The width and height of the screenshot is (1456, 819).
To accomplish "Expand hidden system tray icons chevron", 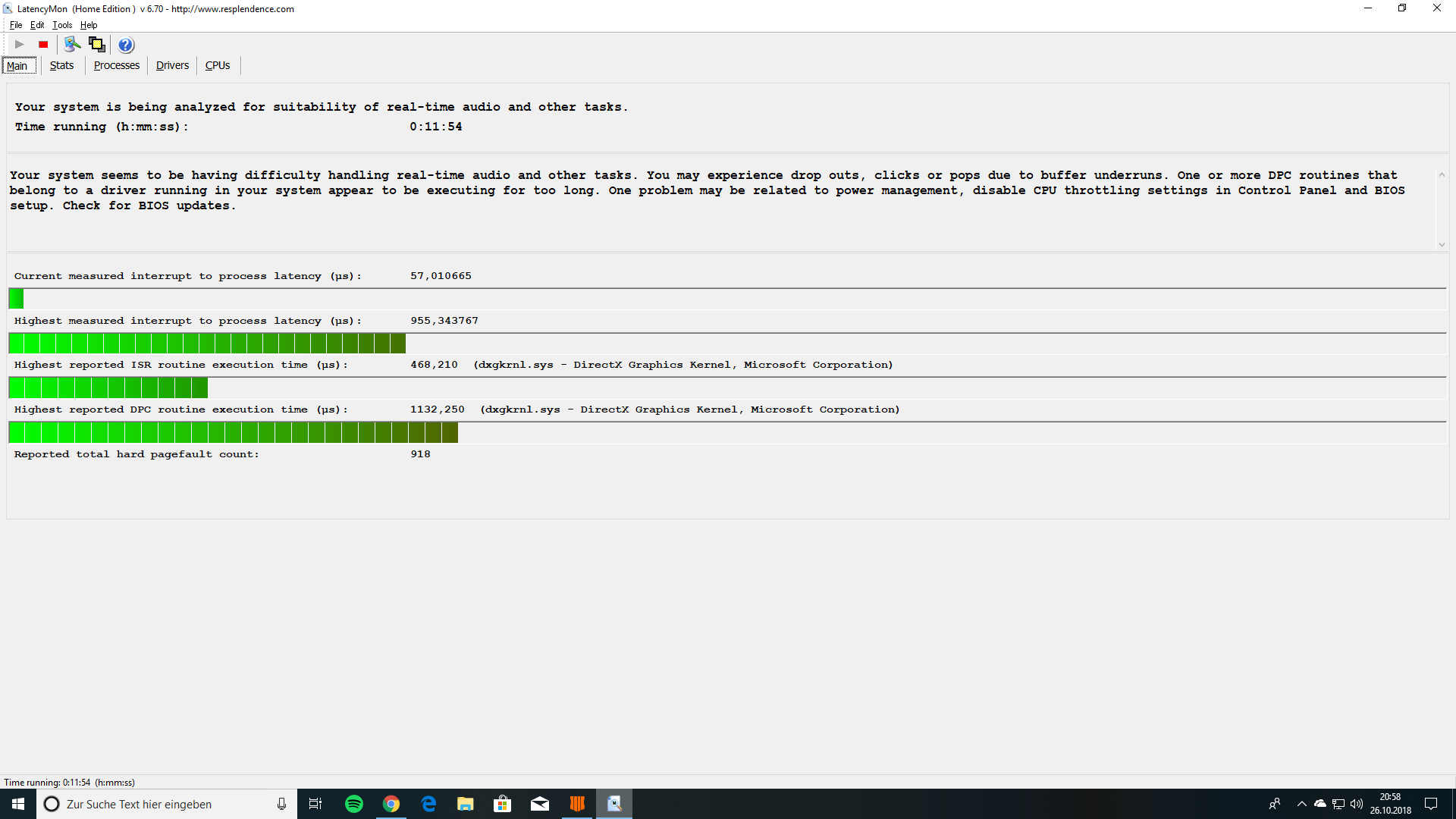I will point(1301,804).
